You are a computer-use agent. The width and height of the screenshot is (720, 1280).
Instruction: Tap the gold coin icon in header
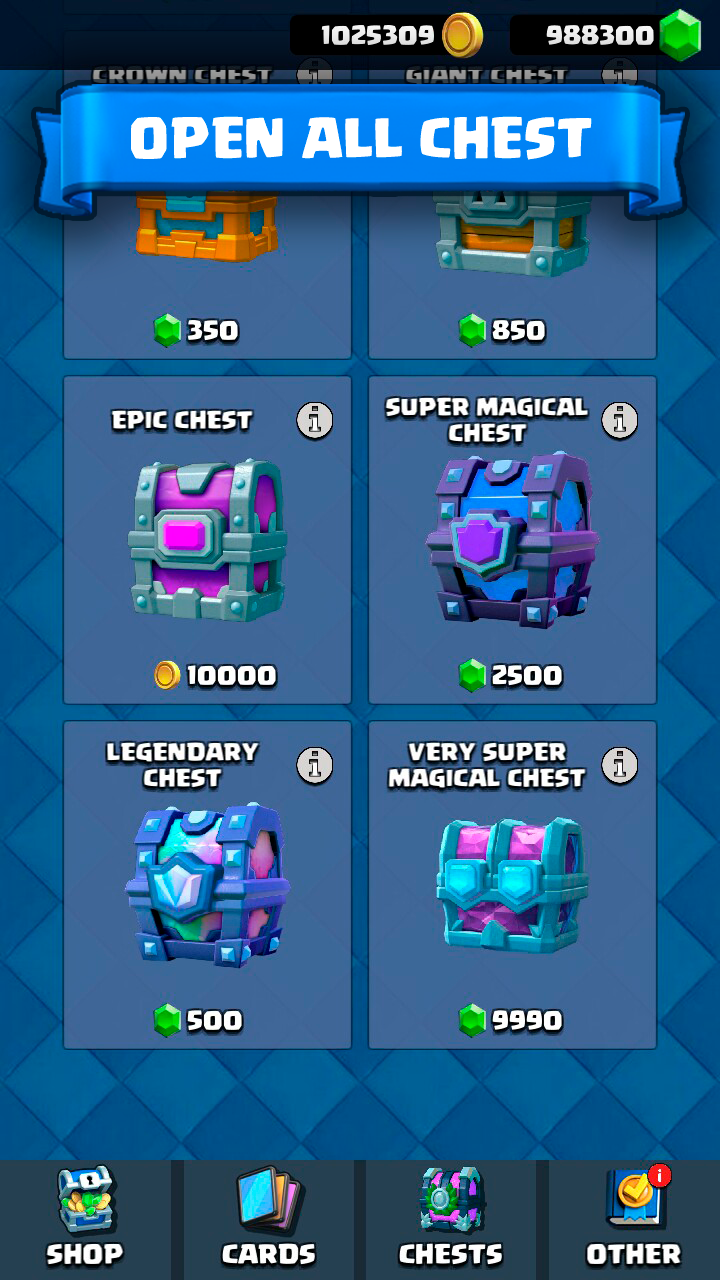click(462, 36)
